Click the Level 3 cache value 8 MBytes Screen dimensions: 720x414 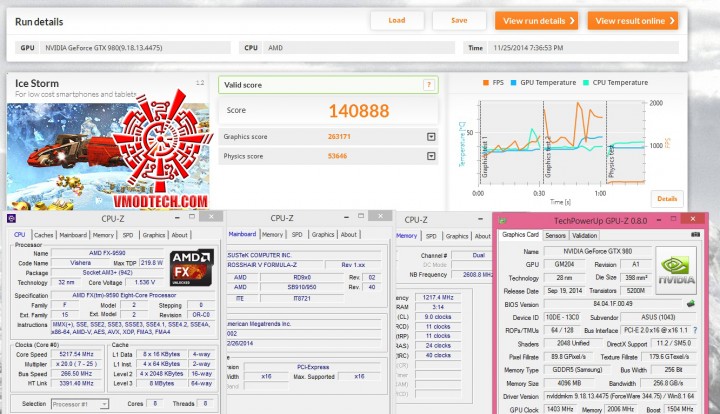[x=161, y=383]
